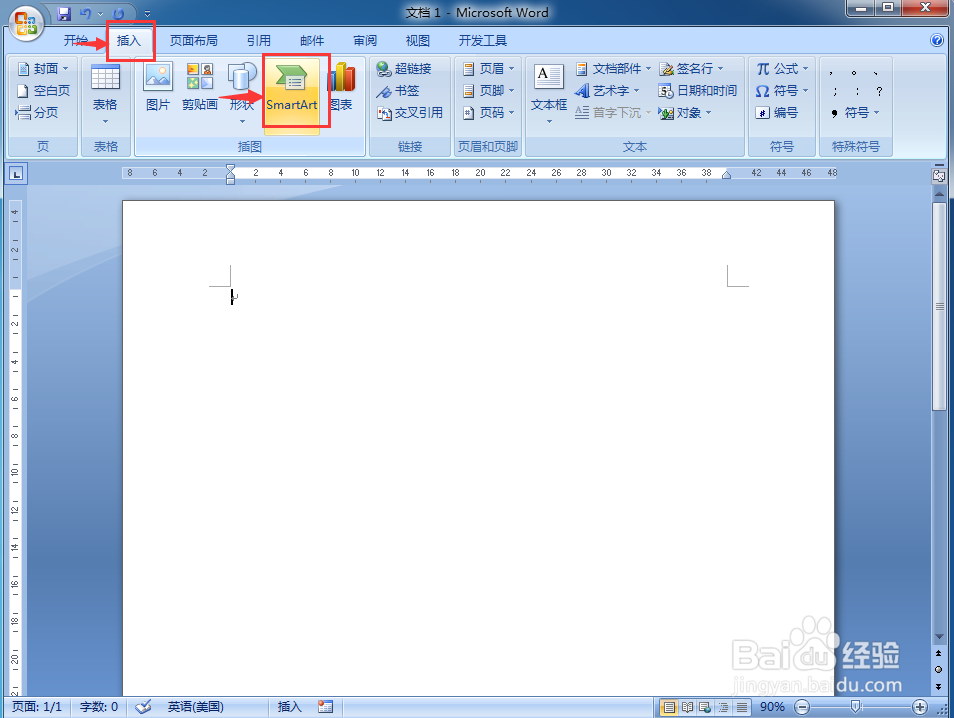
Task: Open 文档部件 quick parts menu
Action: pos(613,69)
